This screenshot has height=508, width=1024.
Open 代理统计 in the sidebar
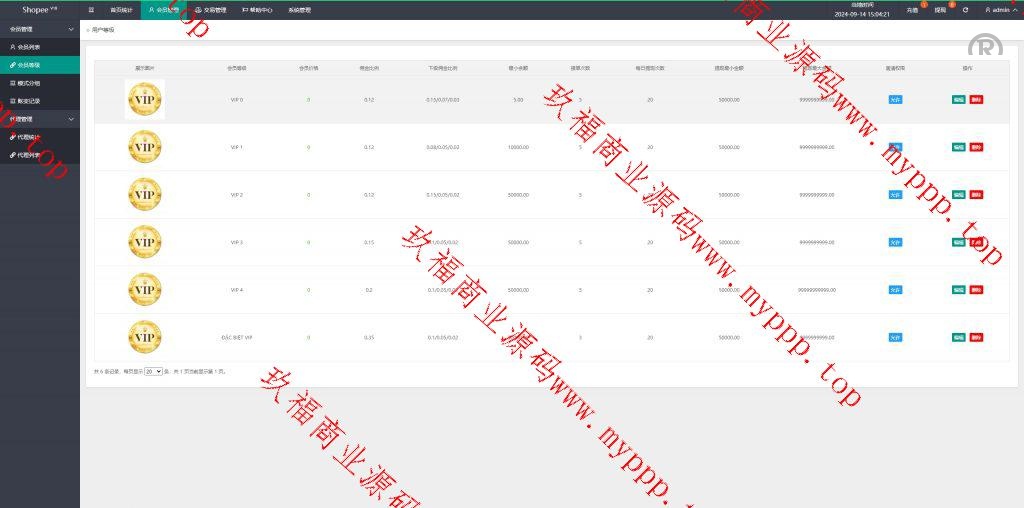tap(29, 137)
